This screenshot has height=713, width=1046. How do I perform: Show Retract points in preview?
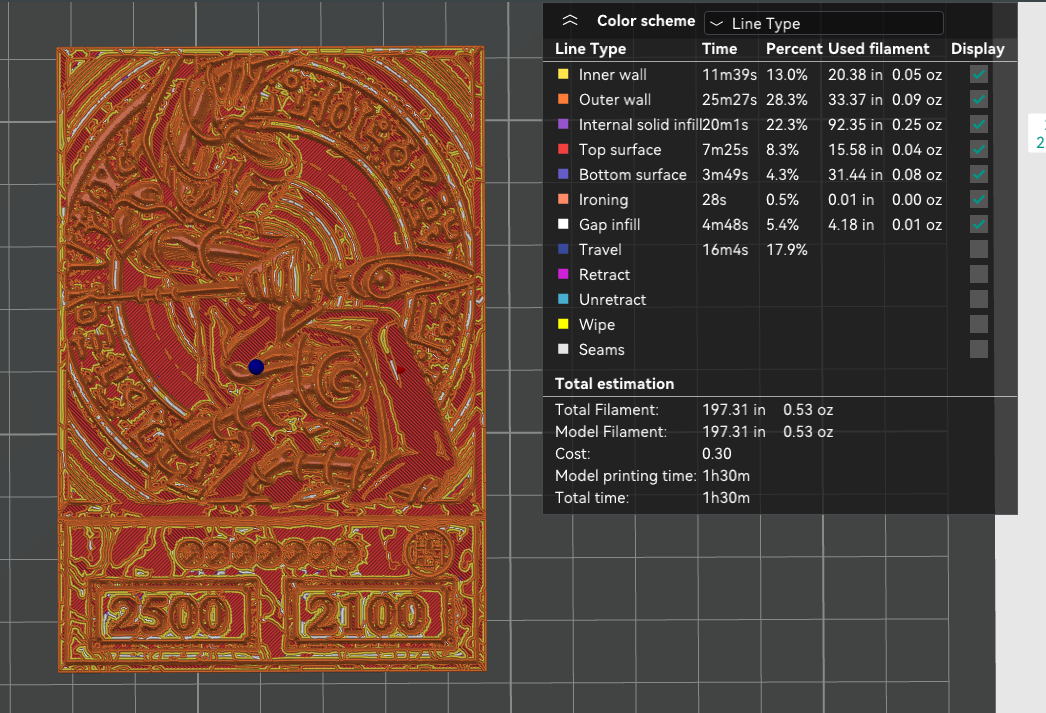tap(979, 274)
